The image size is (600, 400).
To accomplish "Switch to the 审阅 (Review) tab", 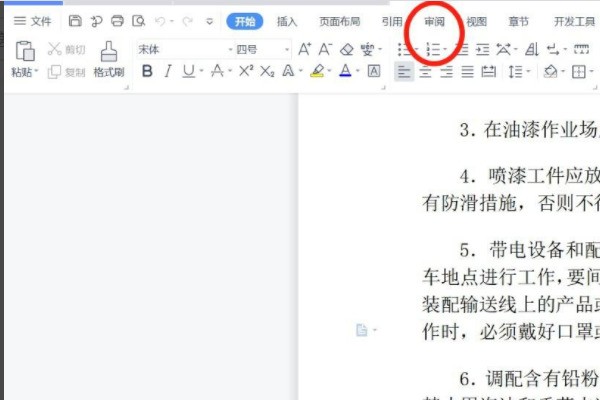I will (x=434, y=21).
